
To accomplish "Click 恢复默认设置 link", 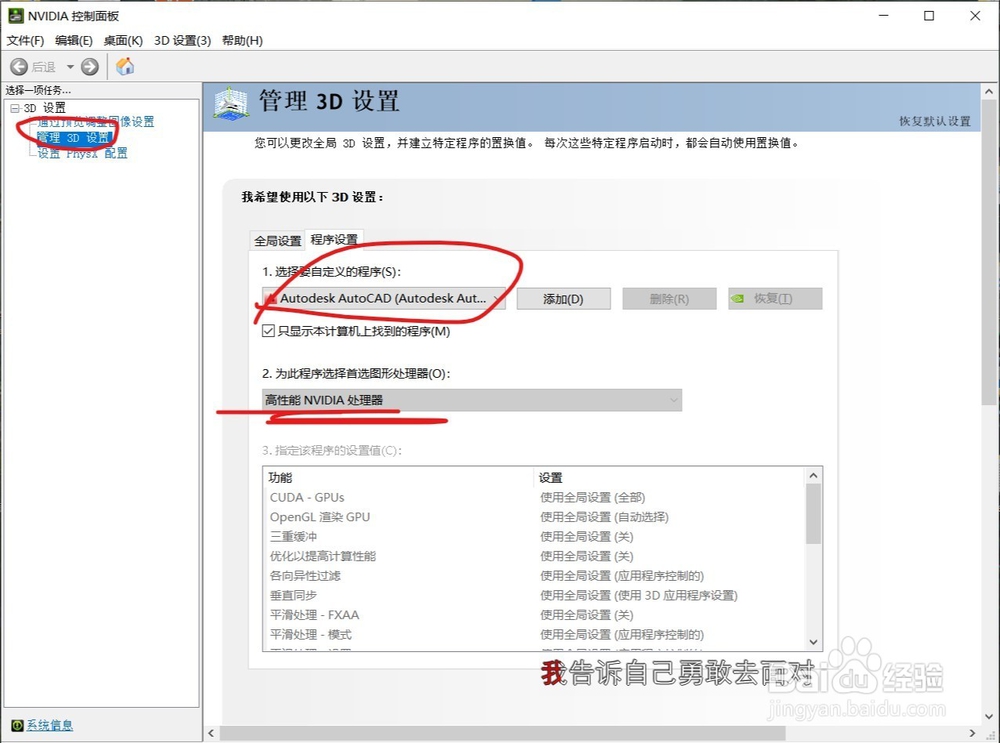I will click(935, 121).
